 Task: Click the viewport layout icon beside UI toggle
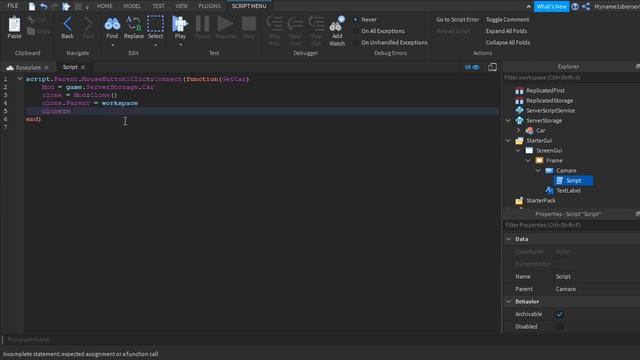[x=493, y=67]
